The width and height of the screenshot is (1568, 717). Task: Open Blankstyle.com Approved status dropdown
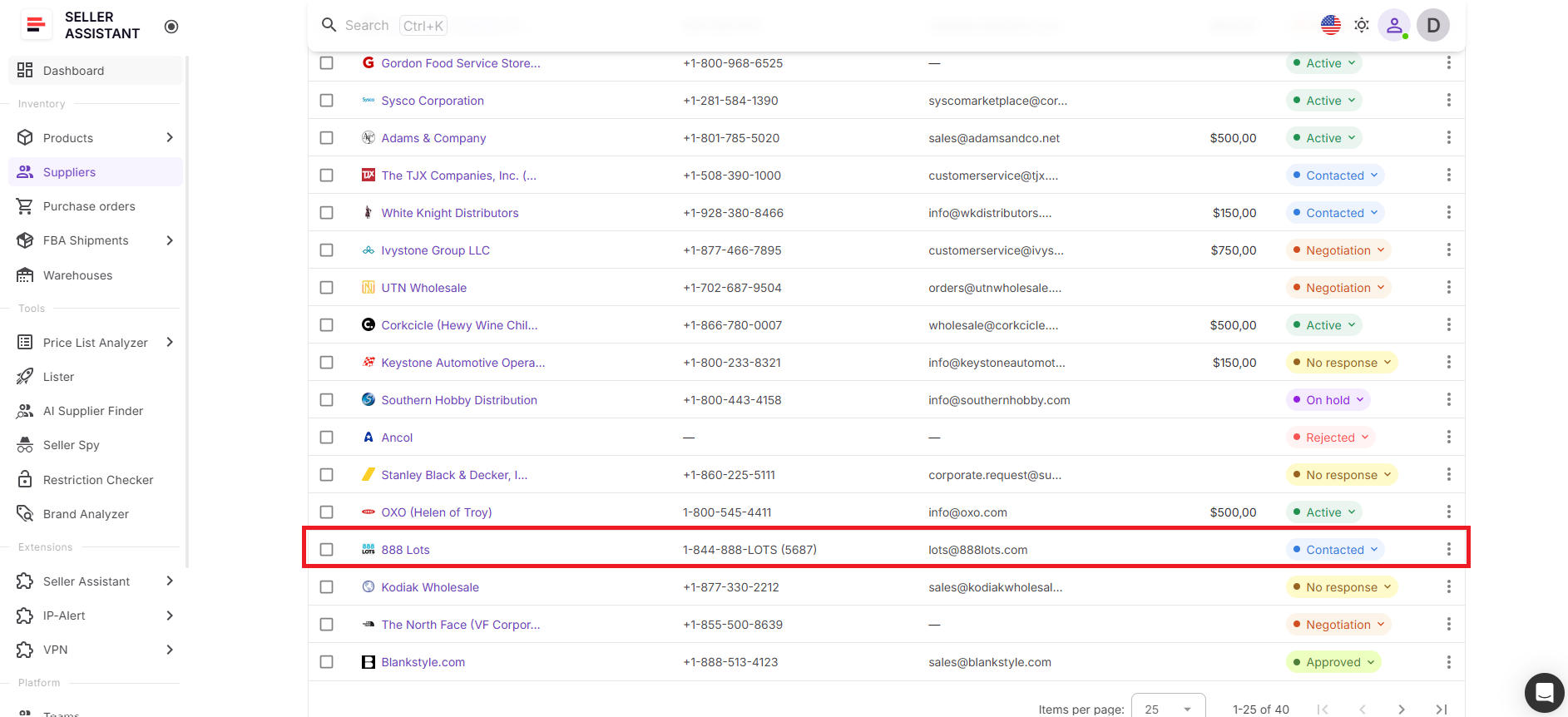[x=1333, y=662]
